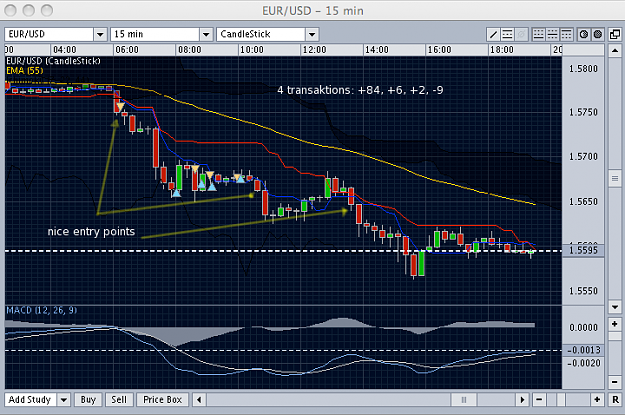Click the 16:00 time axis label
Image resolution: width=625 pixels, height=415 pixels.
pos(439,50)
